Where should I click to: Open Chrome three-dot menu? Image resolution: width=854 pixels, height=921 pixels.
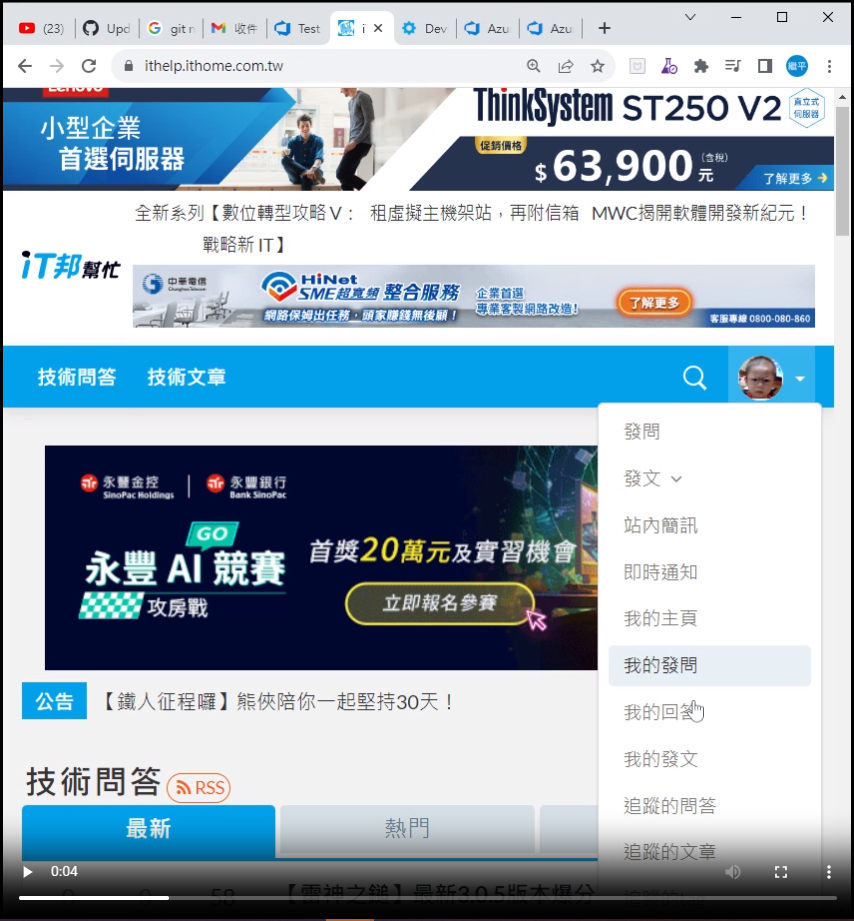(829, 66)
